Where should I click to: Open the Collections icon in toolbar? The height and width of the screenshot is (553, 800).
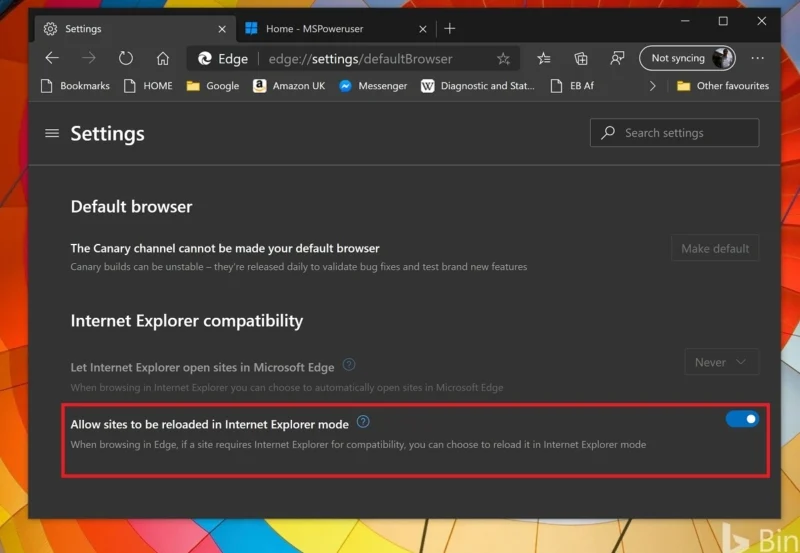point(581,58)
